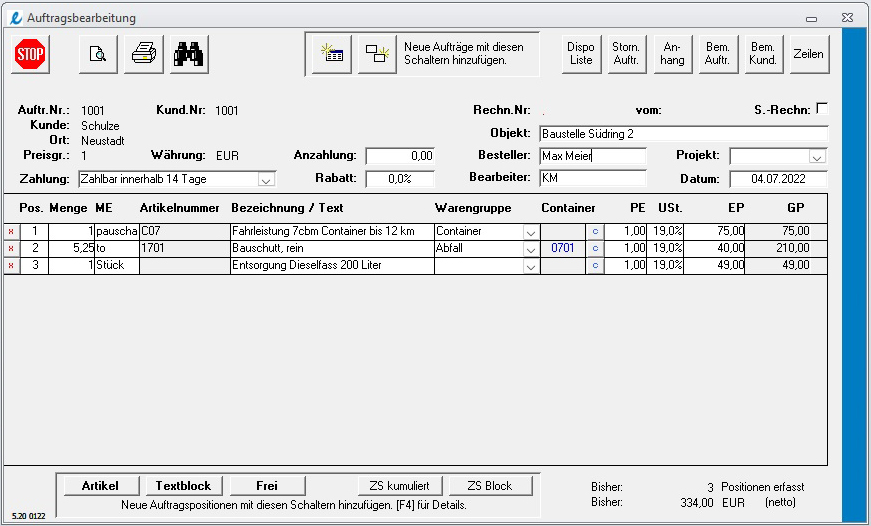Toggle the S.-Rechn checkbox
Image resolution: width=871 pixels, height=526 pixels.
click(822, 109)
